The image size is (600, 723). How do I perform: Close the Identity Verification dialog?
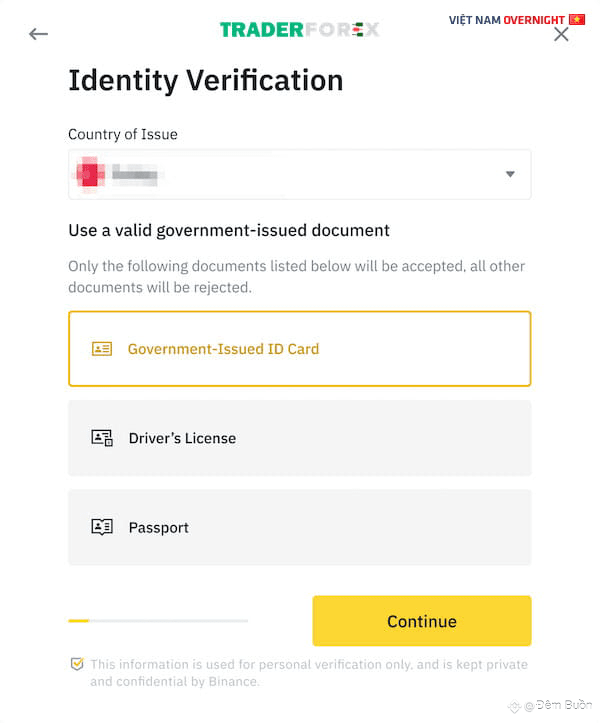click(561, 34)
